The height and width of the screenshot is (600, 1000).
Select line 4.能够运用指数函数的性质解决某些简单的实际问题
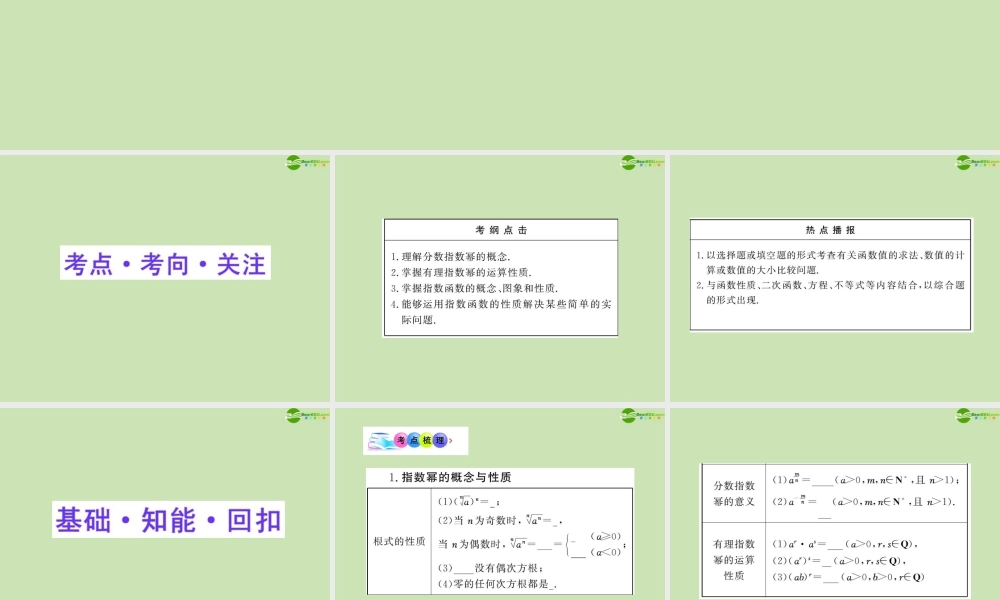point(501,312)
